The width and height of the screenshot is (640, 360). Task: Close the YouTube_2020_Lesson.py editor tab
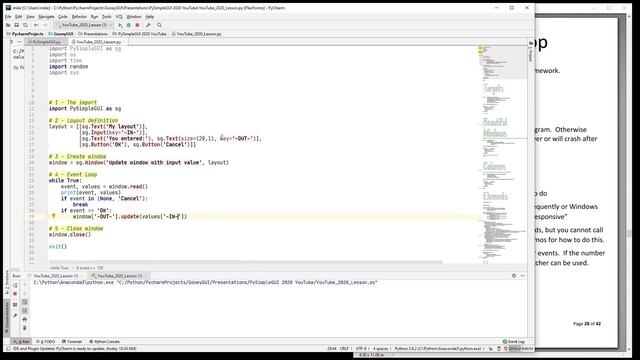[124, 42]
